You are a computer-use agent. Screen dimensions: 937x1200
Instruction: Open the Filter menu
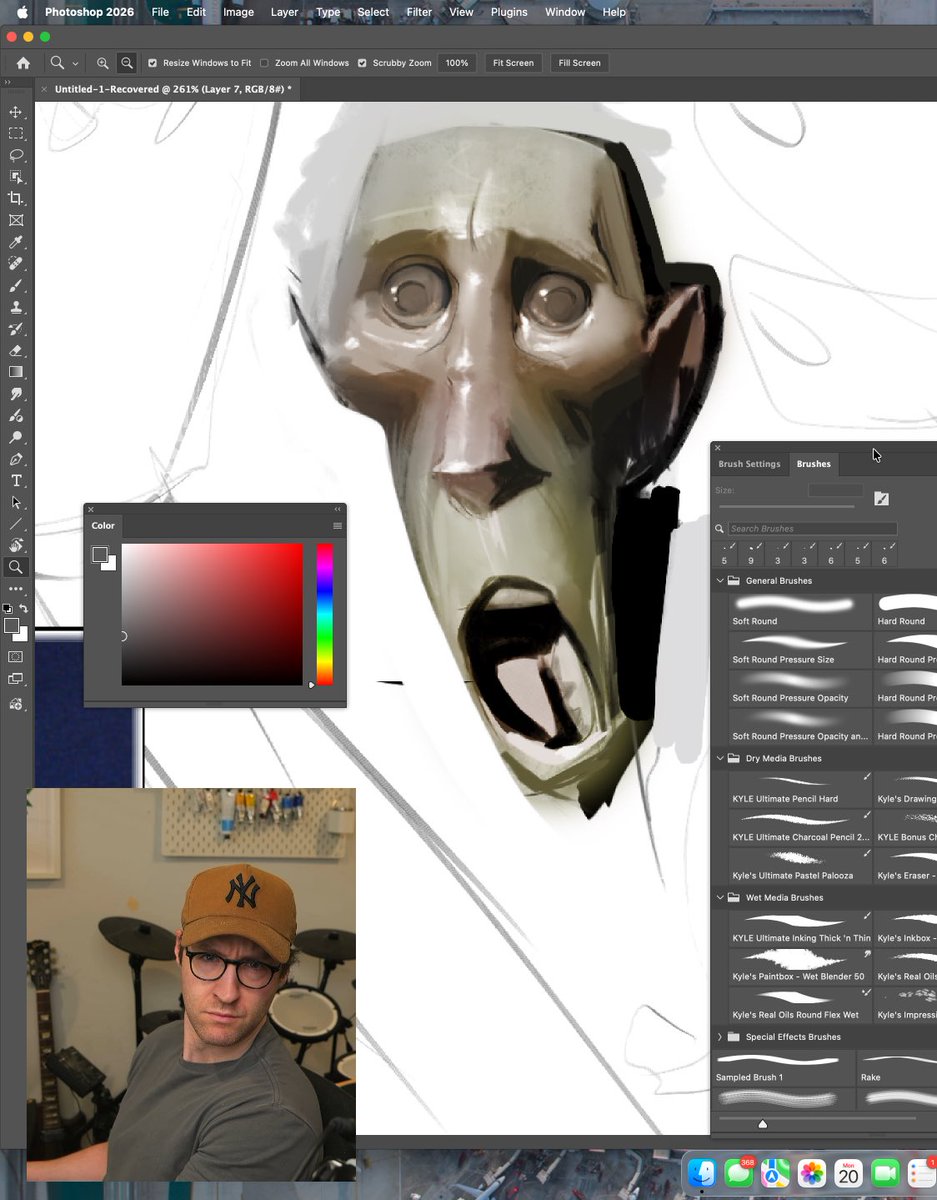(419, 12)
